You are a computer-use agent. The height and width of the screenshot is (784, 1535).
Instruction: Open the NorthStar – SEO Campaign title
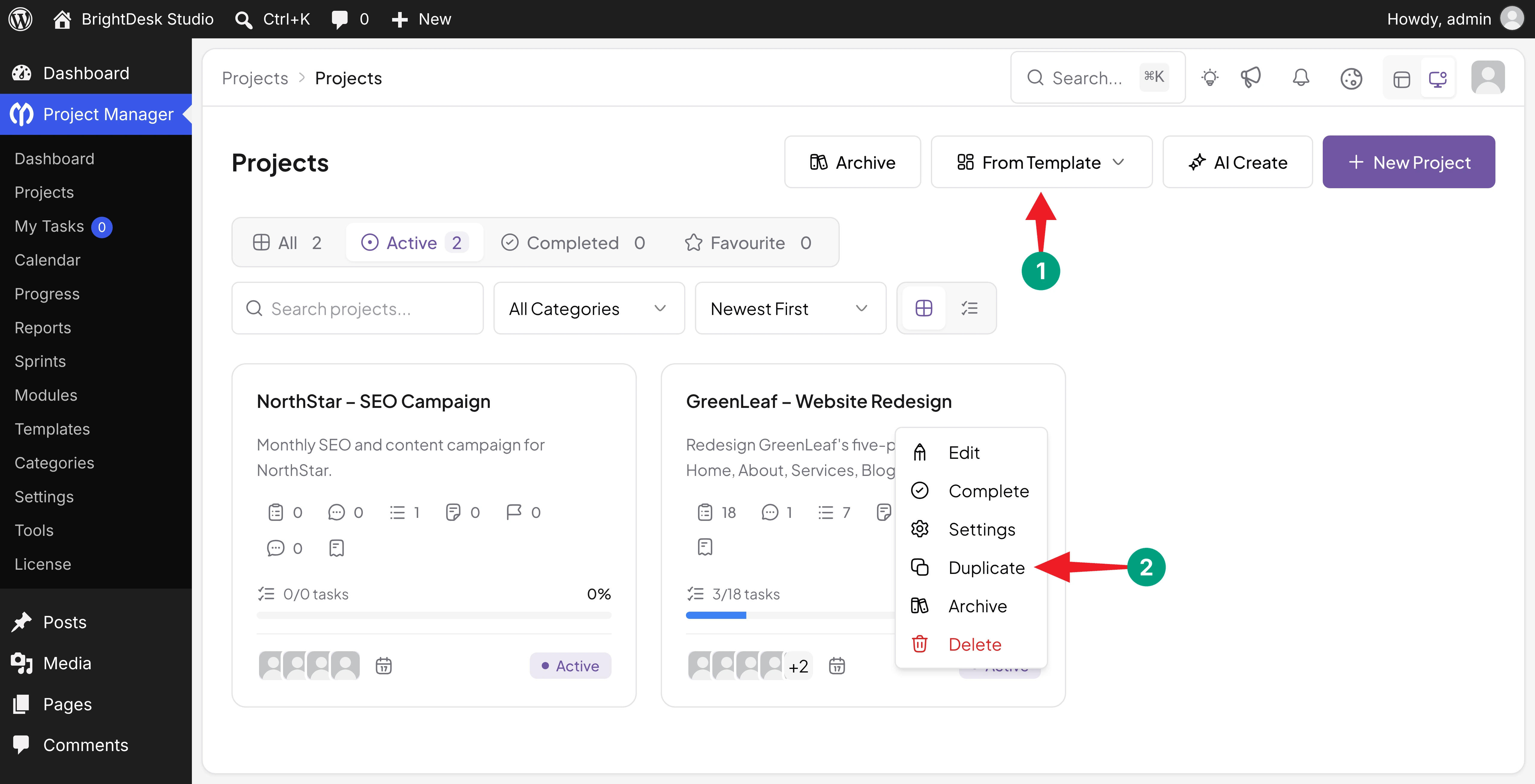(x=374, y=402)
